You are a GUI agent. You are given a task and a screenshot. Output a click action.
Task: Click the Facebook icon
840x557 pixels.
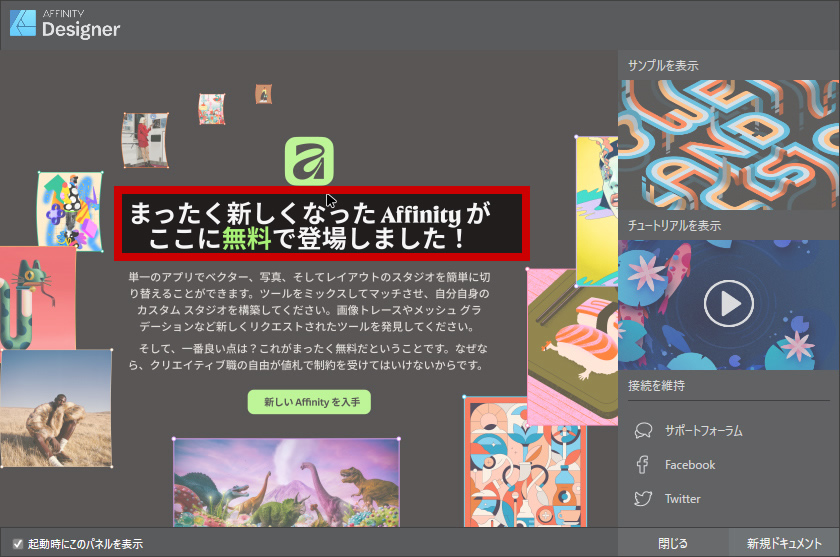642,464
